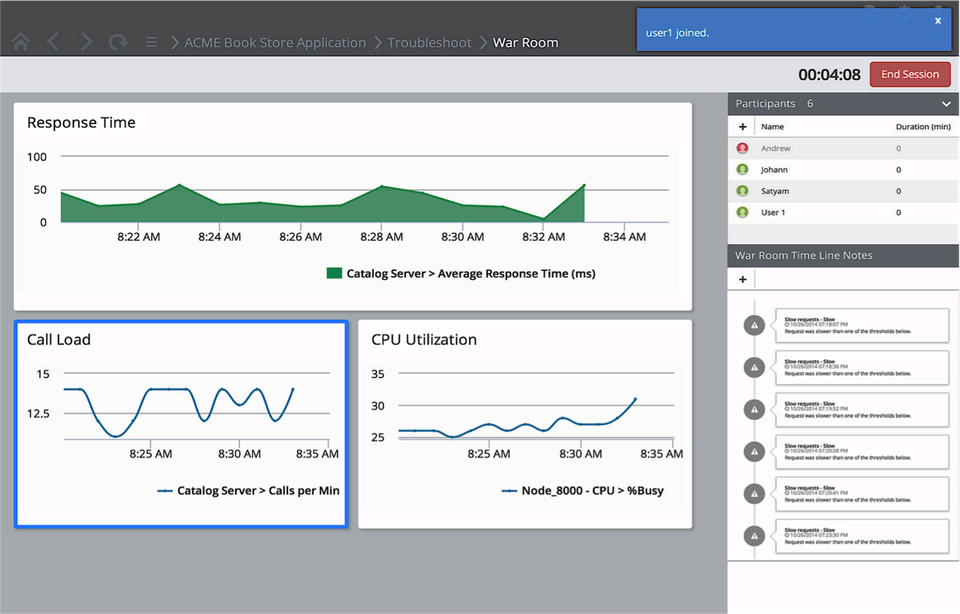Toggle Catalog Server Calls per Min legend

248,490
